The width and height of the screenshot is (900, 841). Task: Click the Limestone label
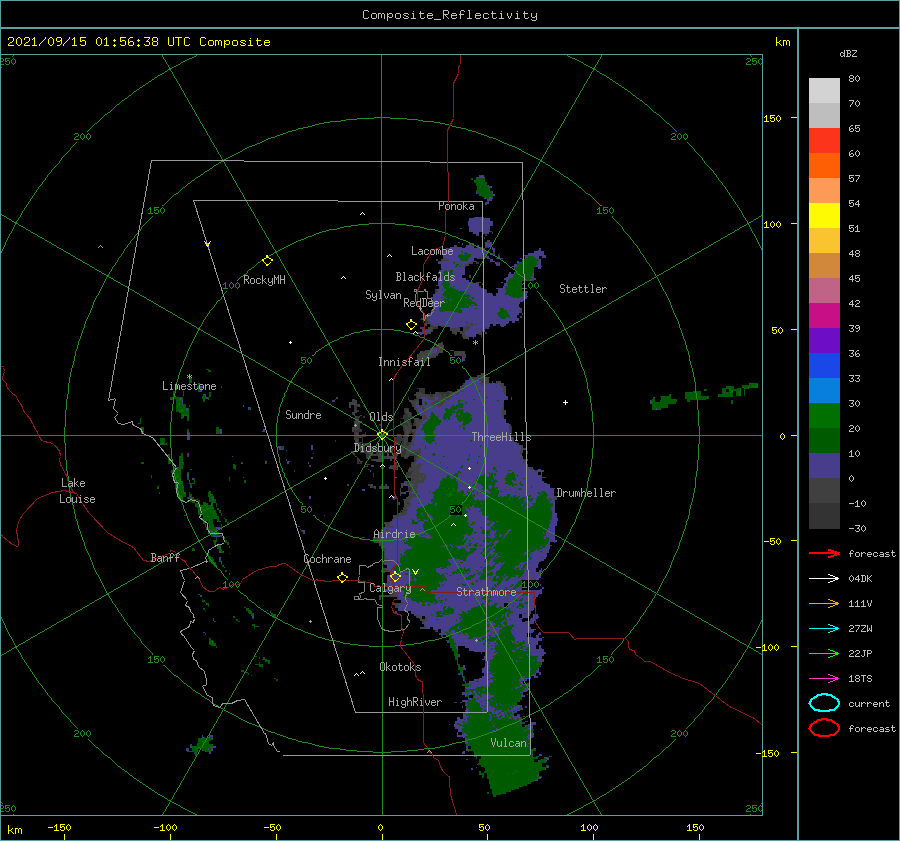click(189, 386)
